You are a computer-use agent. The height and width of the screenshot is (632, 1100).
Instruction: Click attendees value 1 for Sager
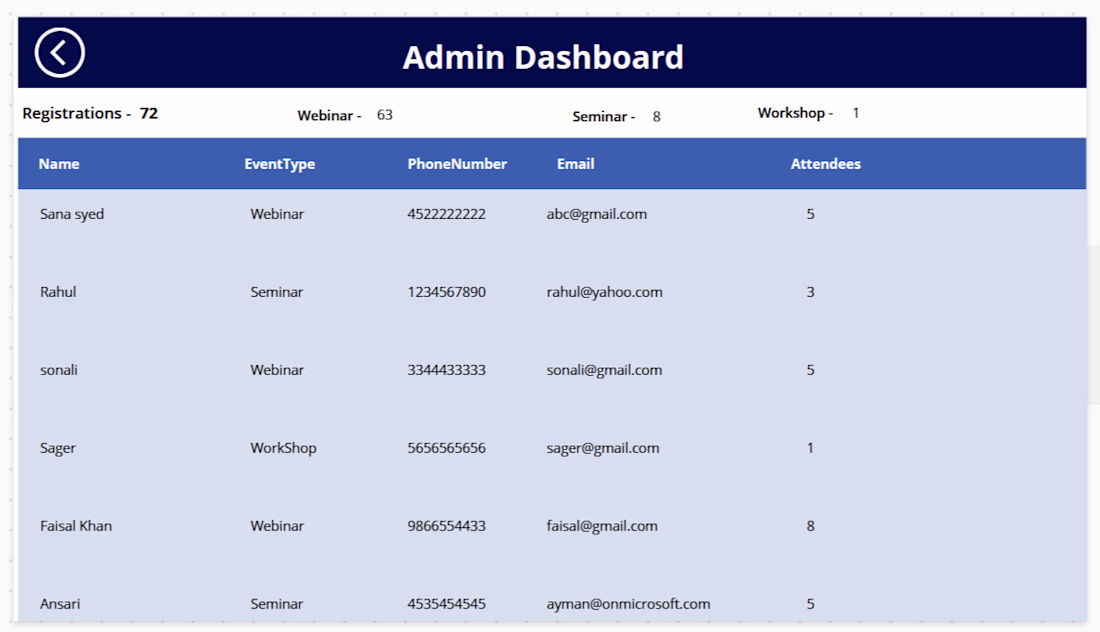pyautogui.click(x=810, y=448)
